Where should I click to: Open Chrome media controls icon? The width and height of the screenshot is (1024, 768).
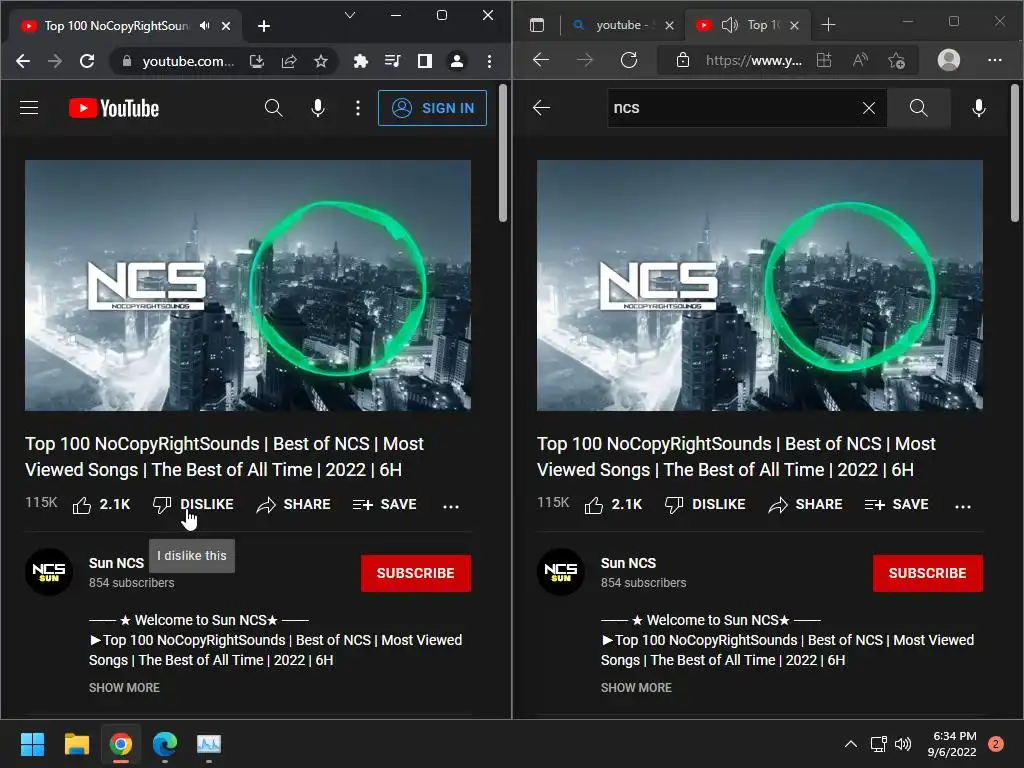[x=392, y=61]
